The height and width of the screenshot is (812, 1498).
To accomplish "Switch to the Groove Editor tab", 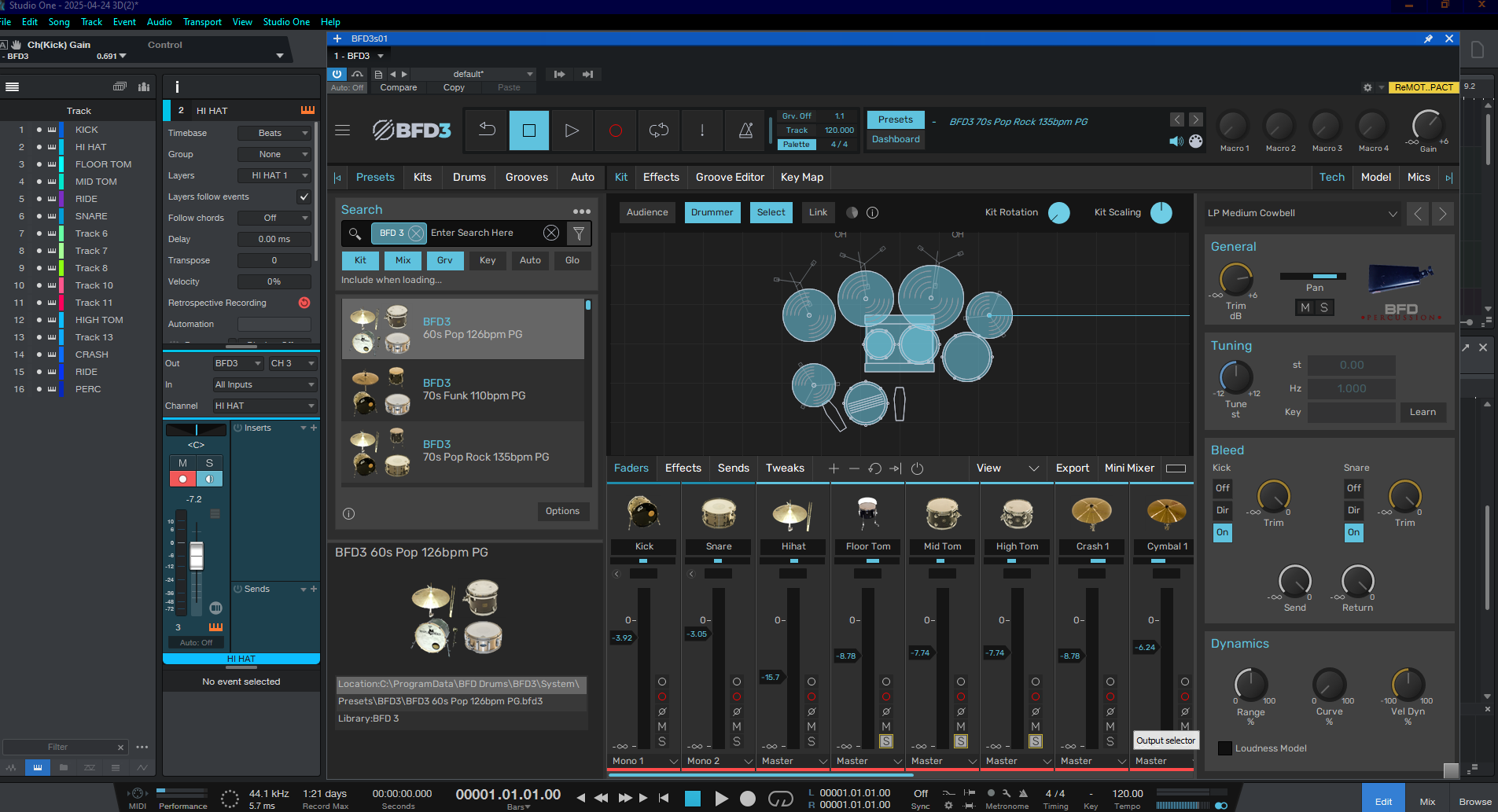I will (730, 177).
